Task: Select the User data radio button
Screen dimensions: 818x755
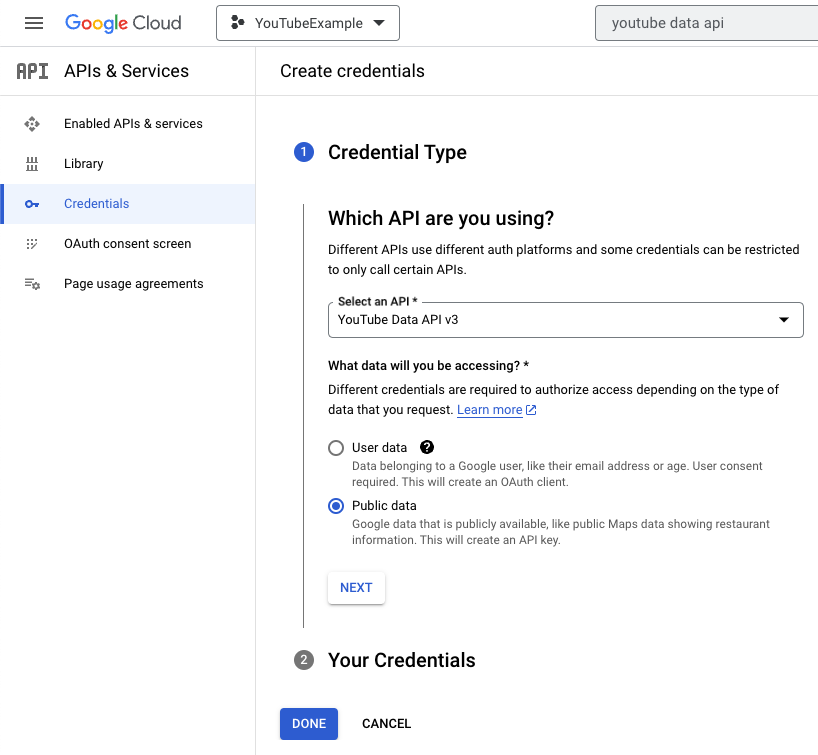Action: coord(336,448)
